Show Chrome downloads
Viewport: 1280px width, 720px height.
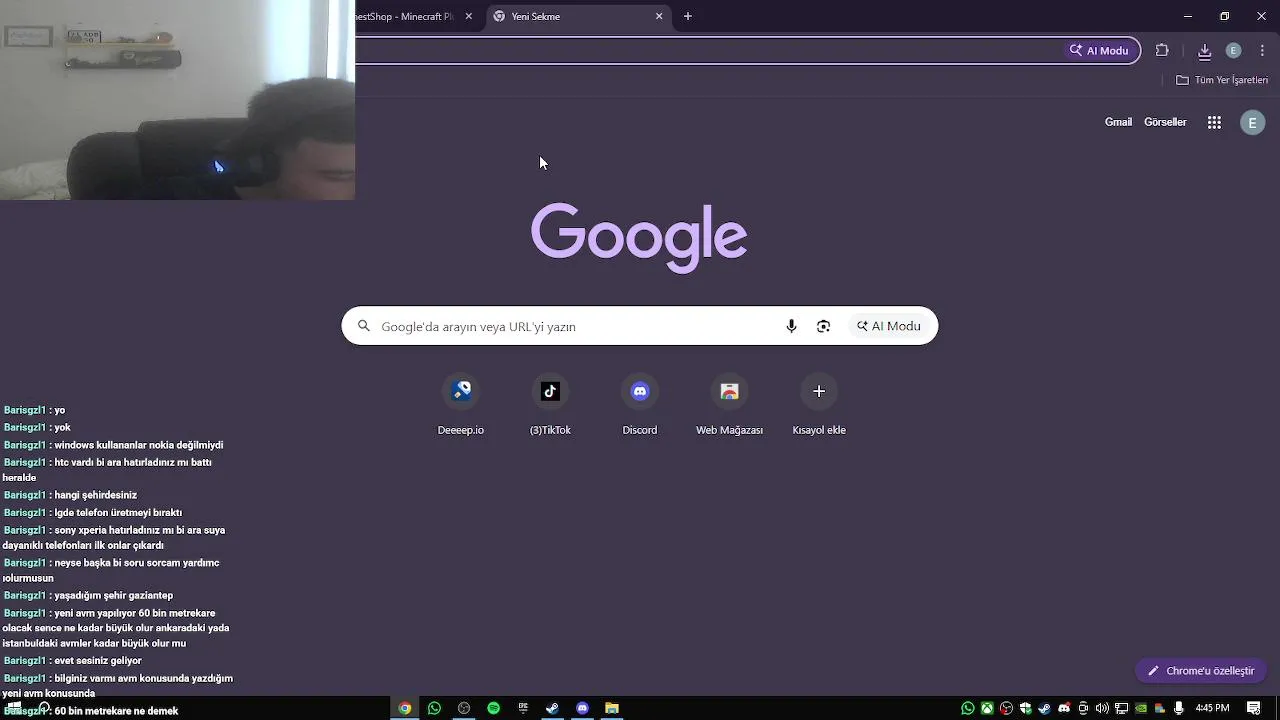click(1204, 50)
